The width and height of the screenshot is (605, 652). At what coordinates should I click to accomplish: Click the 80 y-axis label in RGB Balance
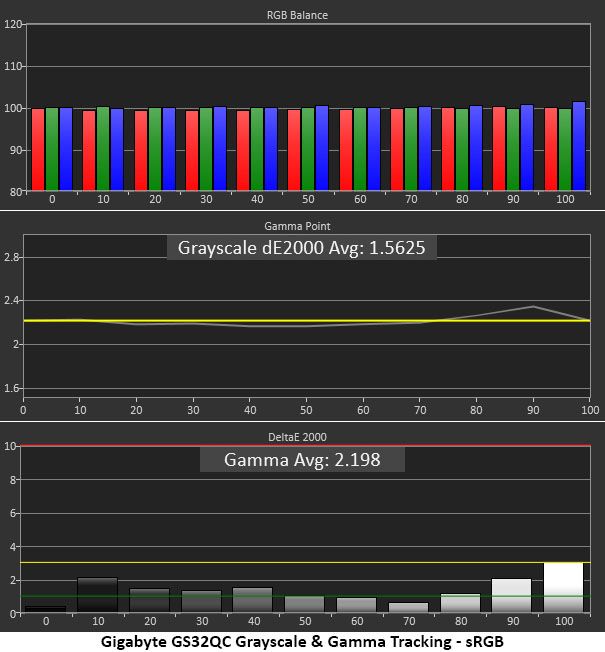pos(15,192)
